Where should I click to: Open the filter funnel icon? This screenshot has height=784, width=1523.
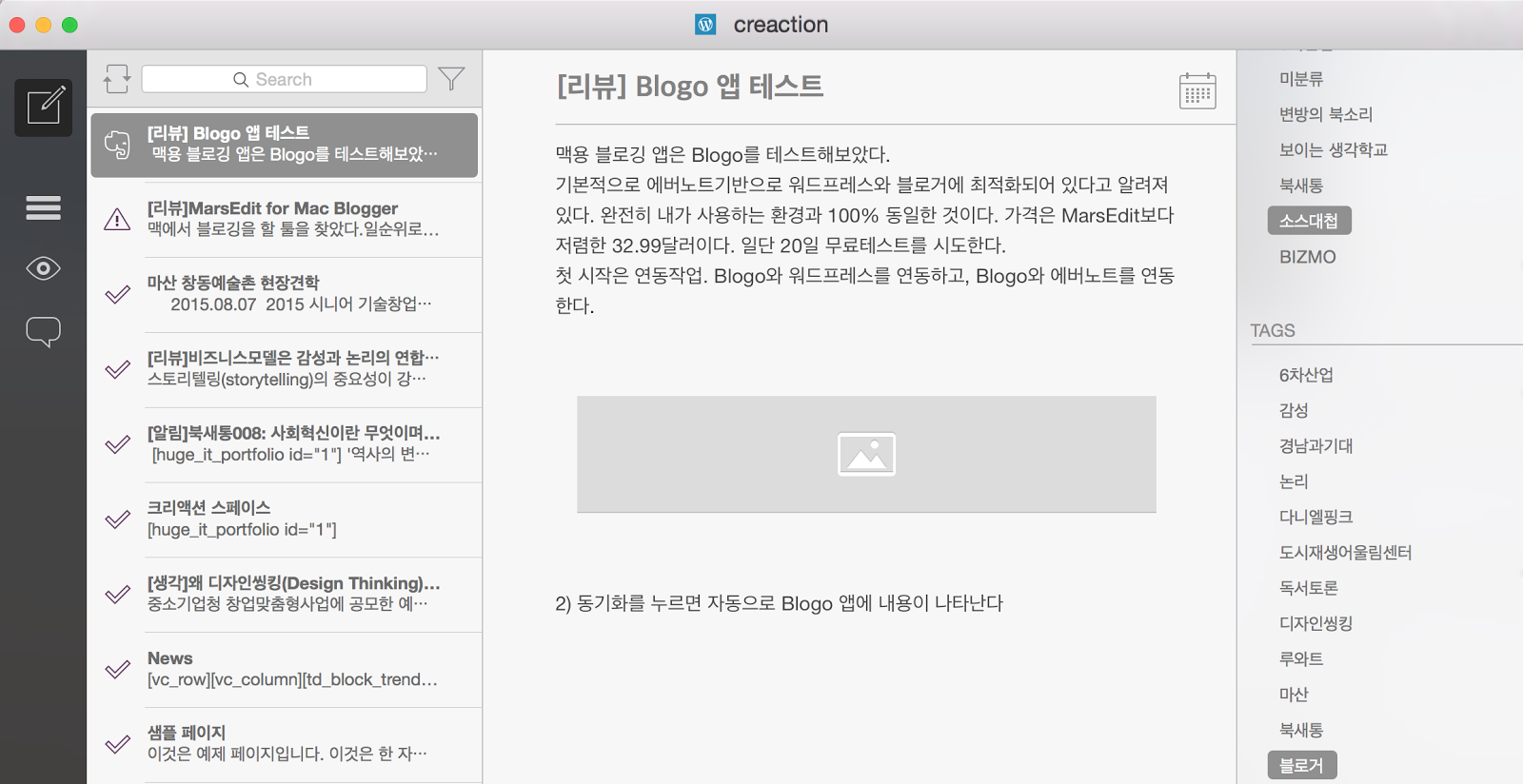[x=451, y=79]
